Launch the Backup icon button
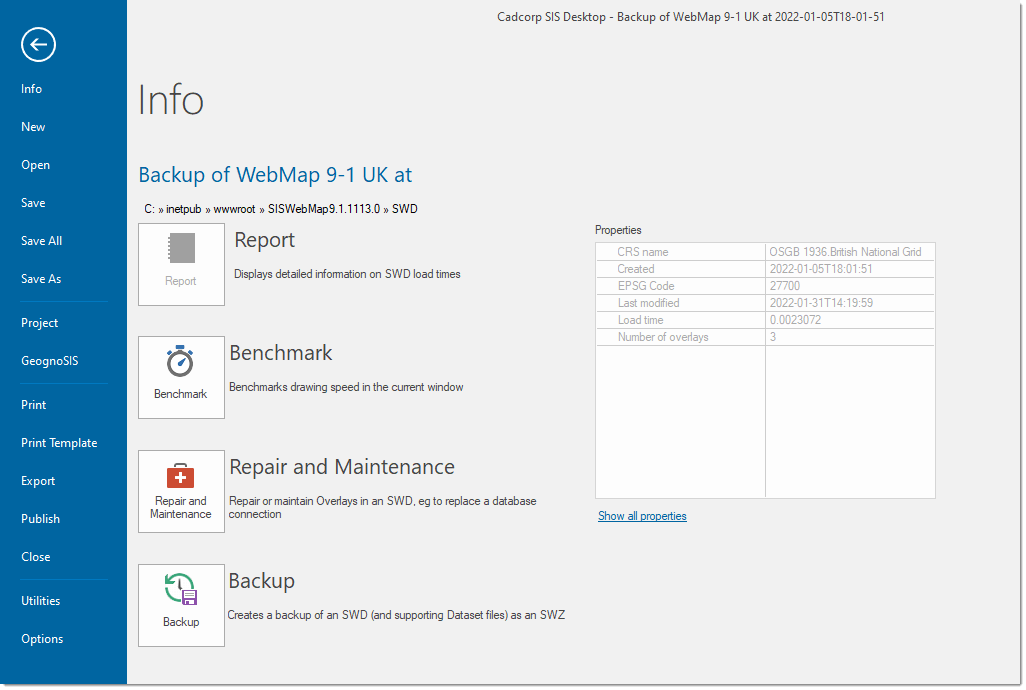Screen dimensions: 1026x690 tap(181, 605)
